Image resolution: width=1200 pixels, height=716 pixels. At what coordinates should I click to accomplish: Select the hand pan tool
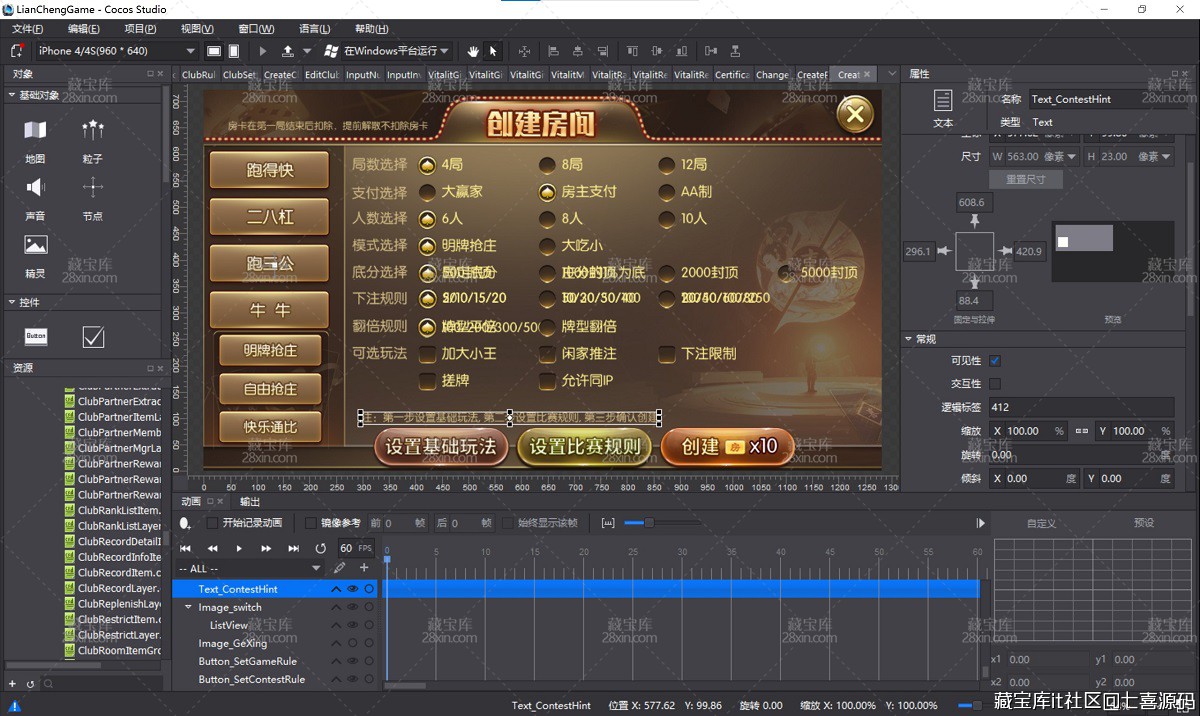pos(473,51)
